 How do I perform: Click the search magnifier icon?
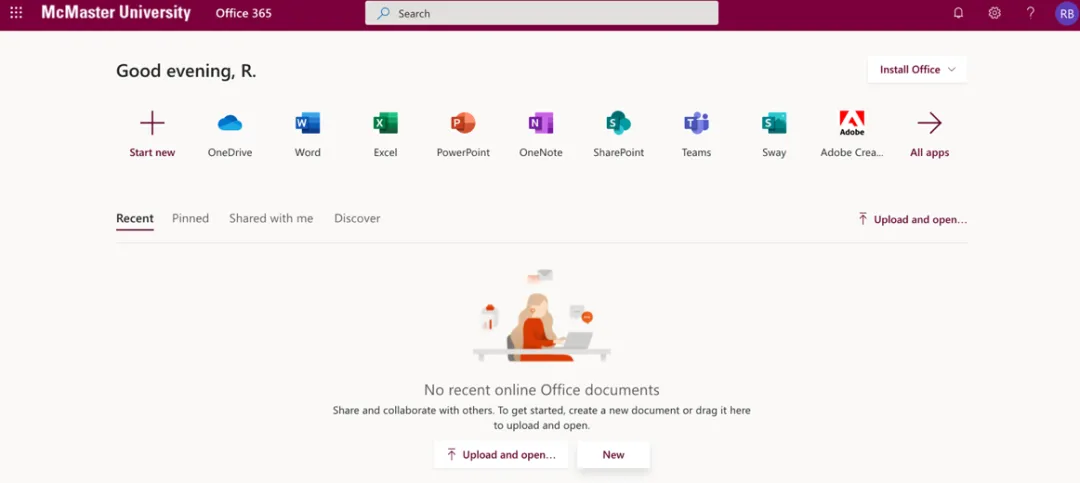(x=384, y=13)
